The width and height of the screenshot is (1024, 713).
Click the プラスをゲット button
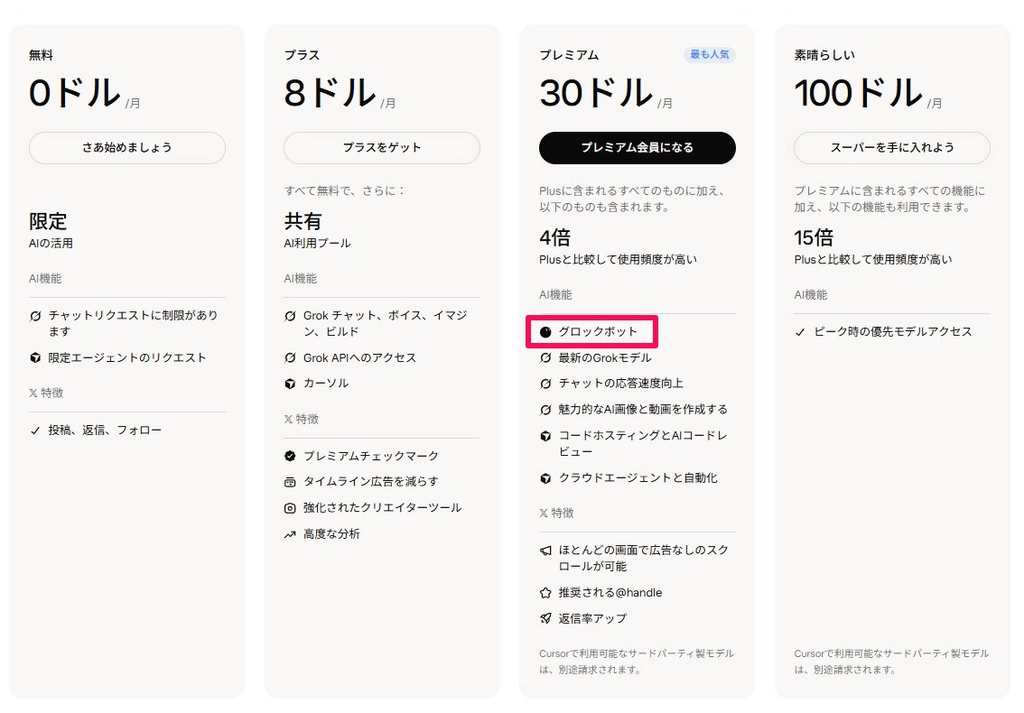[382, 148]
